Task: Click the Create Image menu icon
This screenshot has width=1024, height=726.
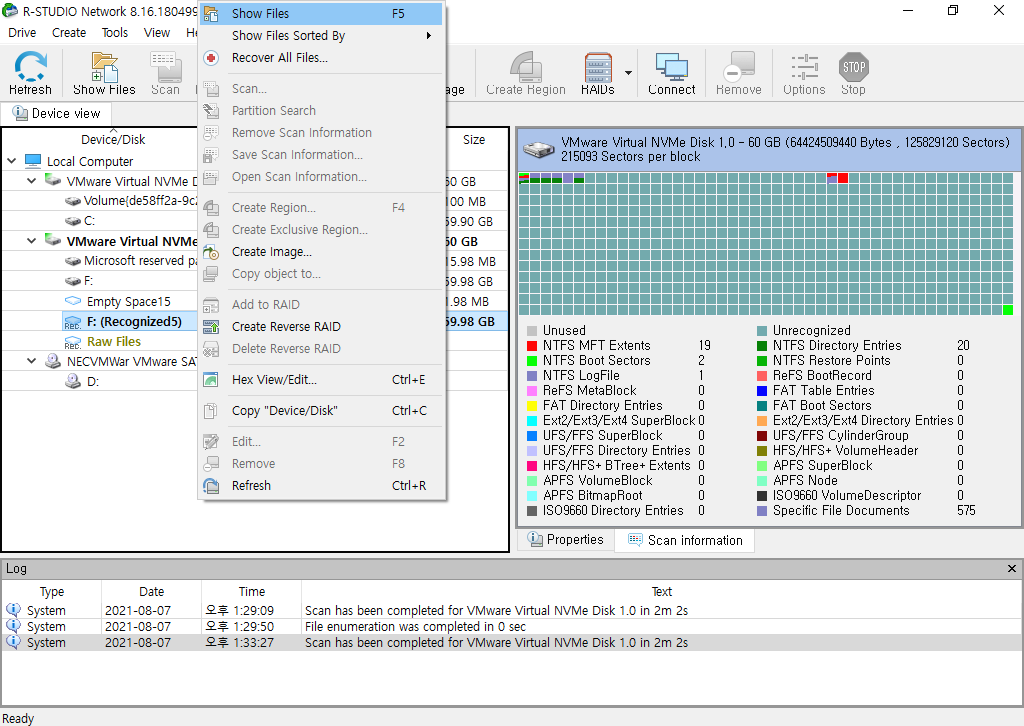Action: (x=211, y=252)
